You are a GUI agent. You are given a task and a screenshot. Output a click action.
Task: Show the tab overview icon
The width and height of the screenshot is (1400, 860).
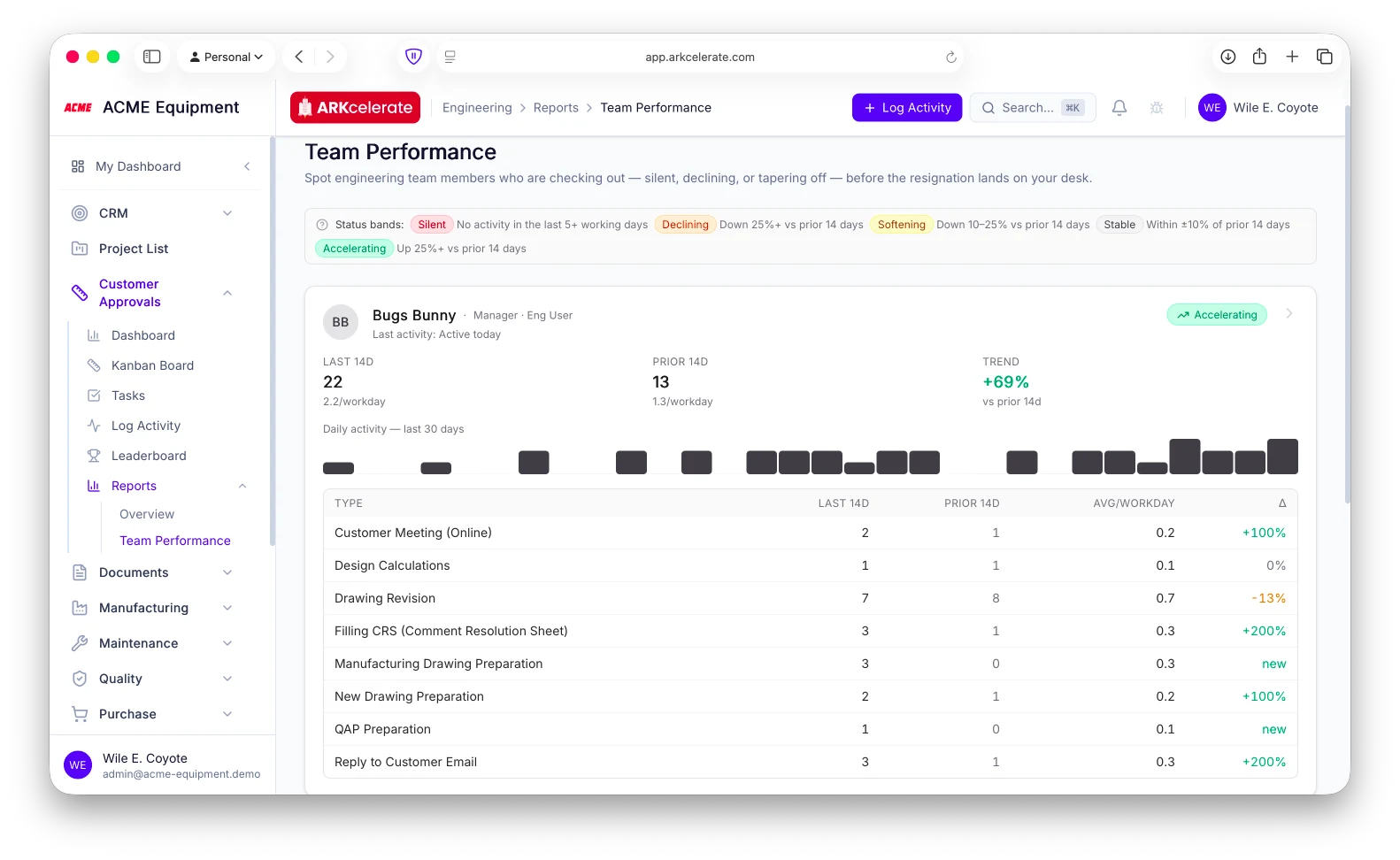point(1325,57)
